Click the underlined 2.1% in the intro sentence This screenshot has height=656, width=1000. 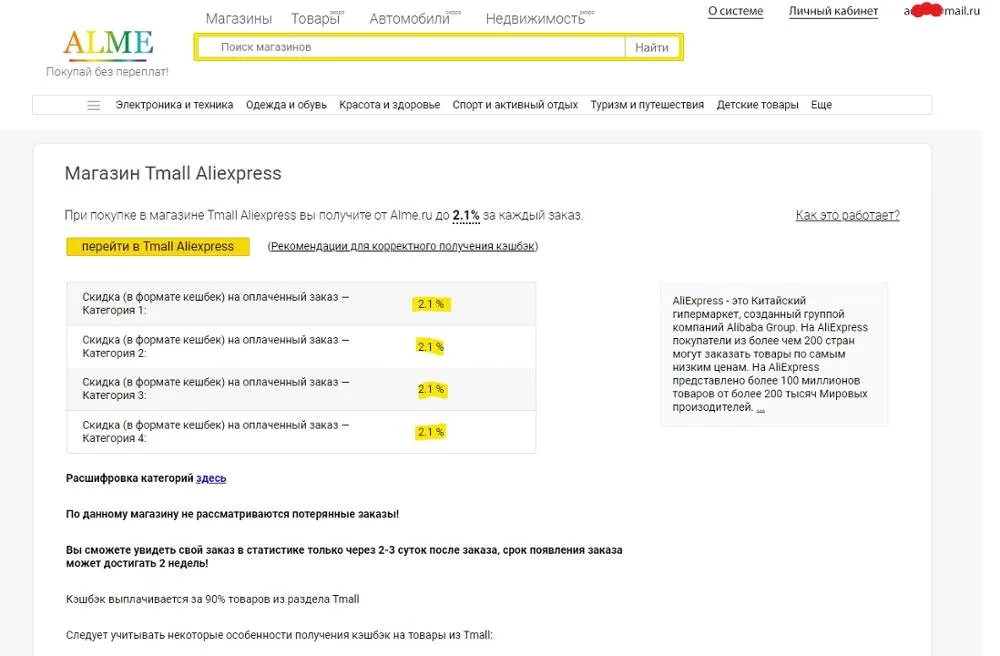pos(466,215)
